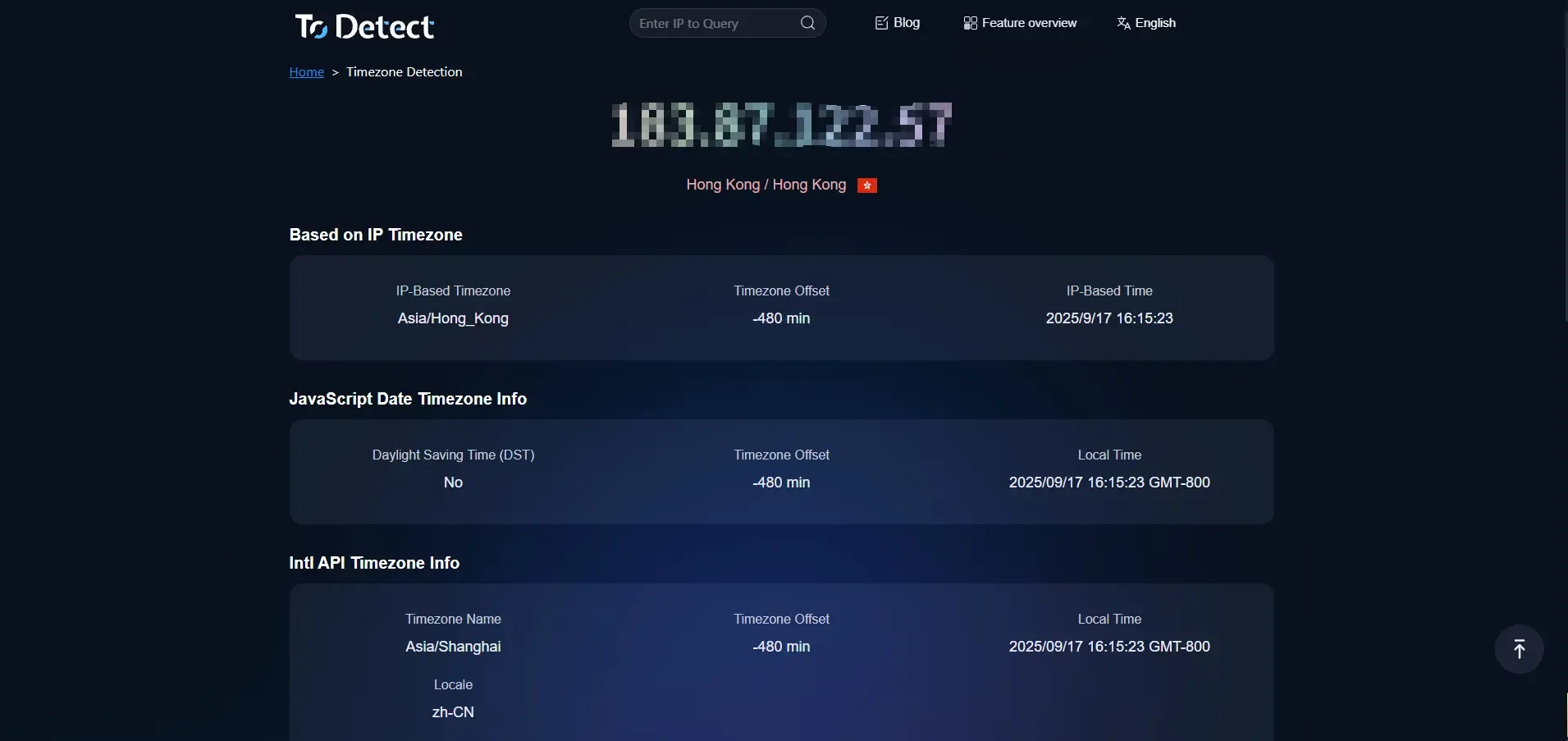Click the page vertical scrollbar
Viewport: 1568px width, 741px height.
coord(1564,164)
